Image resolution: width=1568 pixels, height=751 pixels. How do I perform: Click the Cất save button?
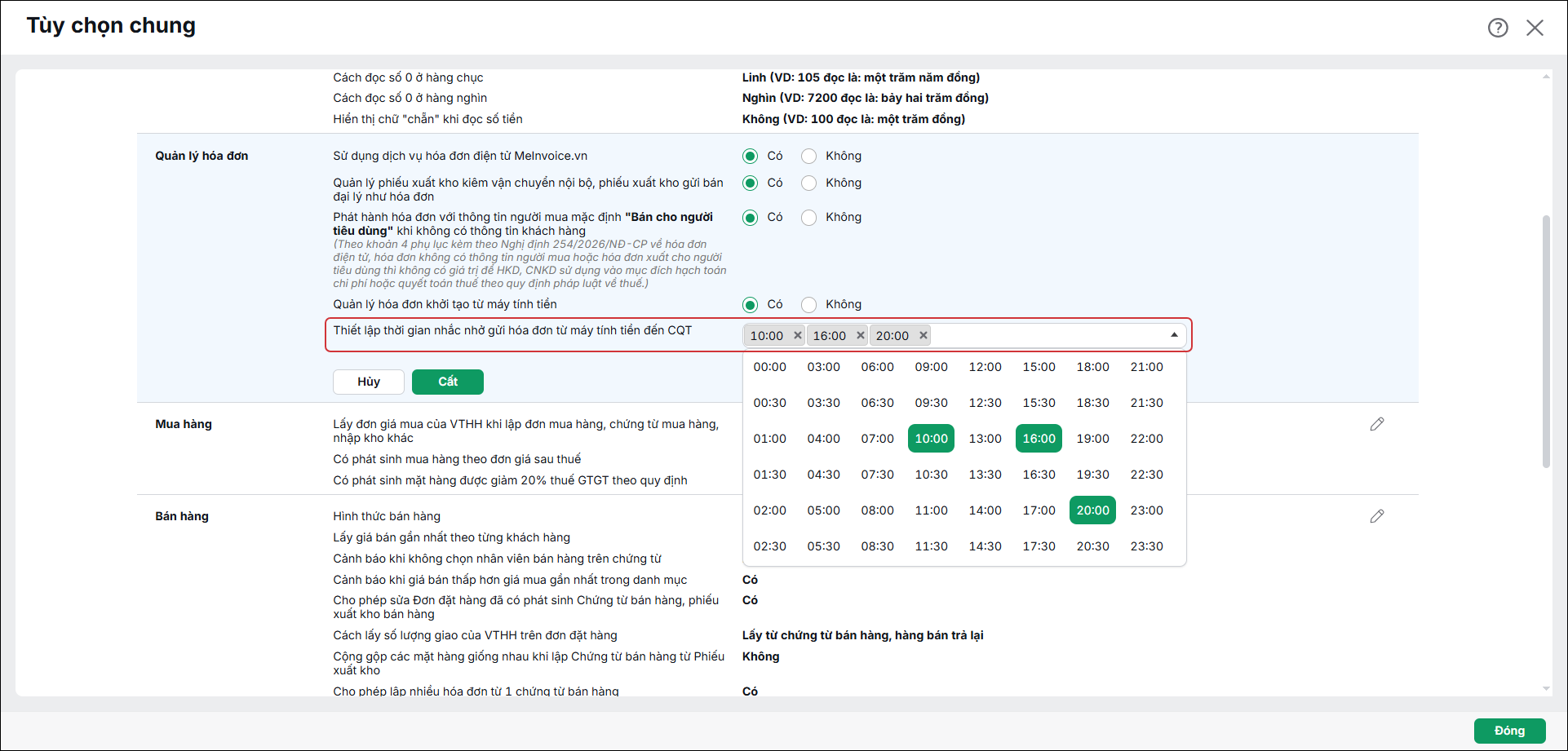pyautogui.click(x=448, y=382)
